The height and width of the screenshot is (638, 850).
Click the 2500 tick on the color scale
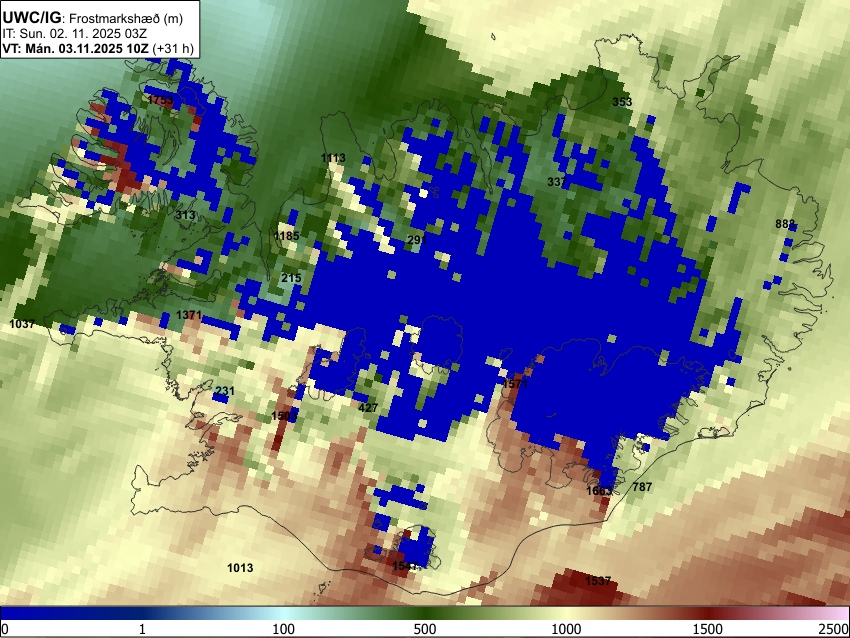coord(834,629)
